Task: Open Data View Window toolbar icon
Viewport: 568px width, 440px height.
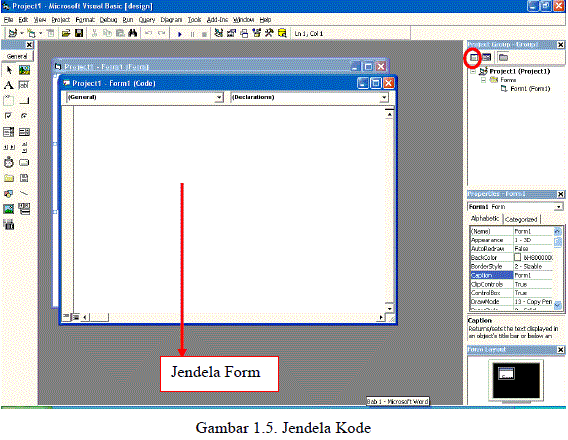Action: 282,33
